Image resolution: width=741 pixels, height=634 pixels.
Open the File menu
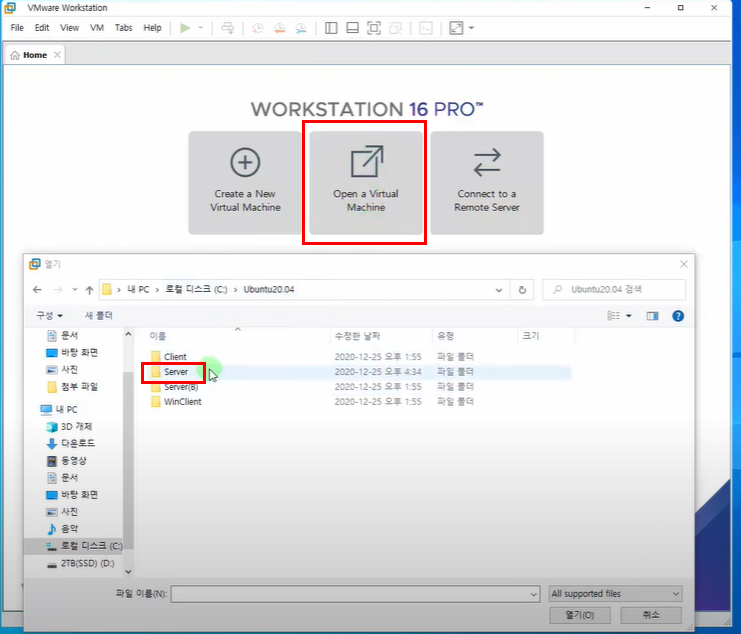point(17,28)
